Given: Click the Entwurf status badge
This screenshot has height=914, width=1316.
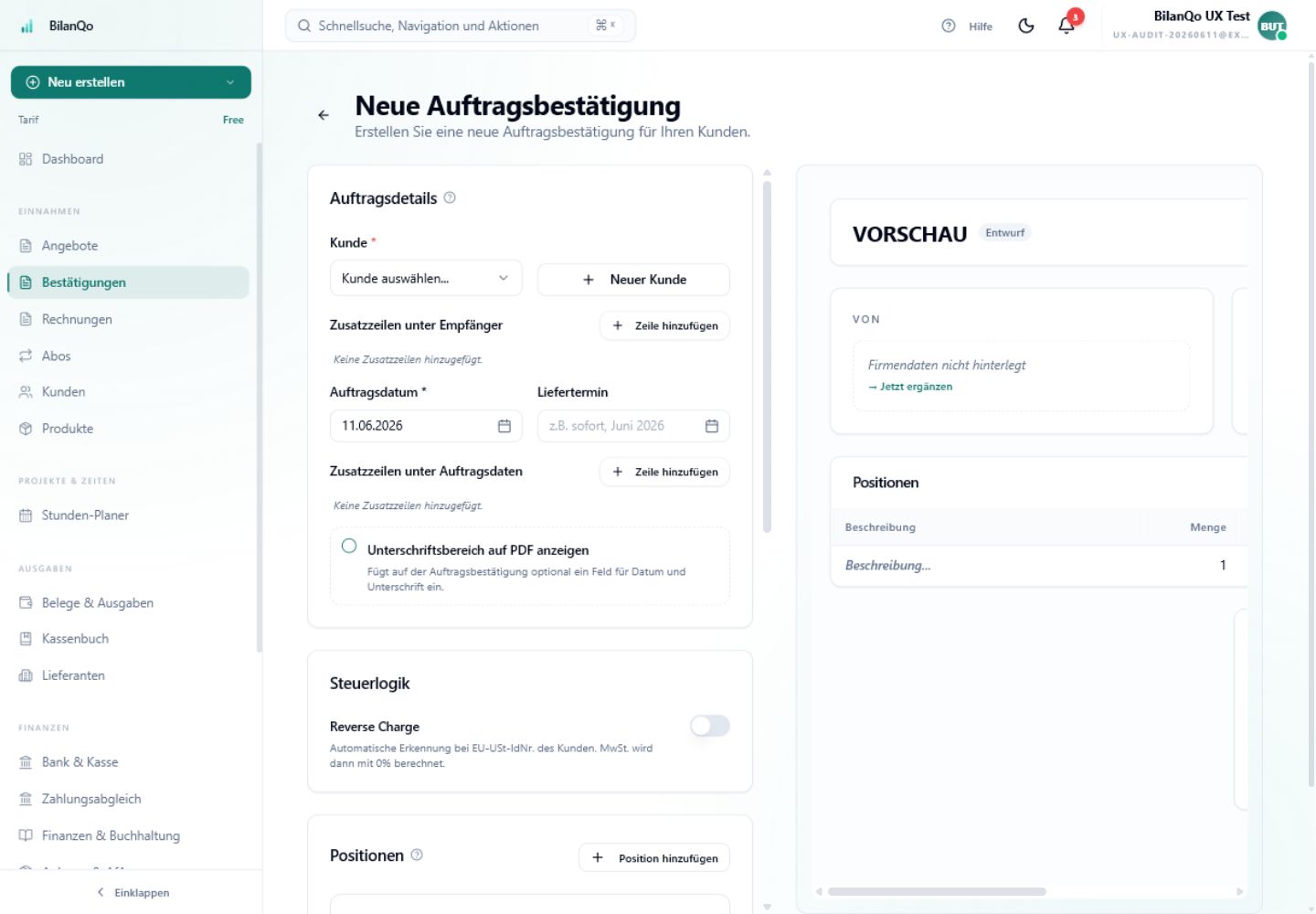Looking at the screenshot, I should tap(1004, 233).
